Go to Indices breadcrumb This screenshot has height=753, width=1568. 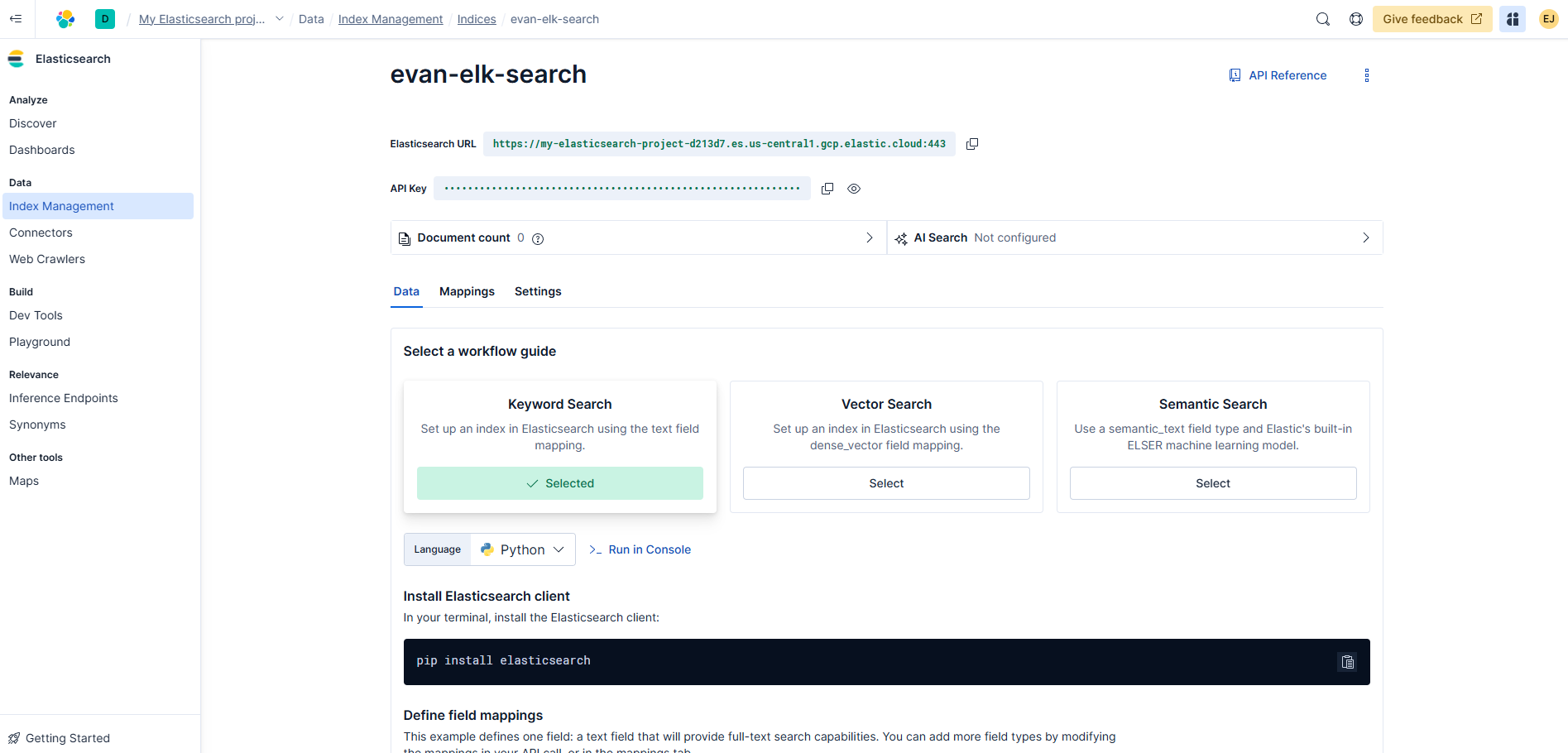[477, 19]
